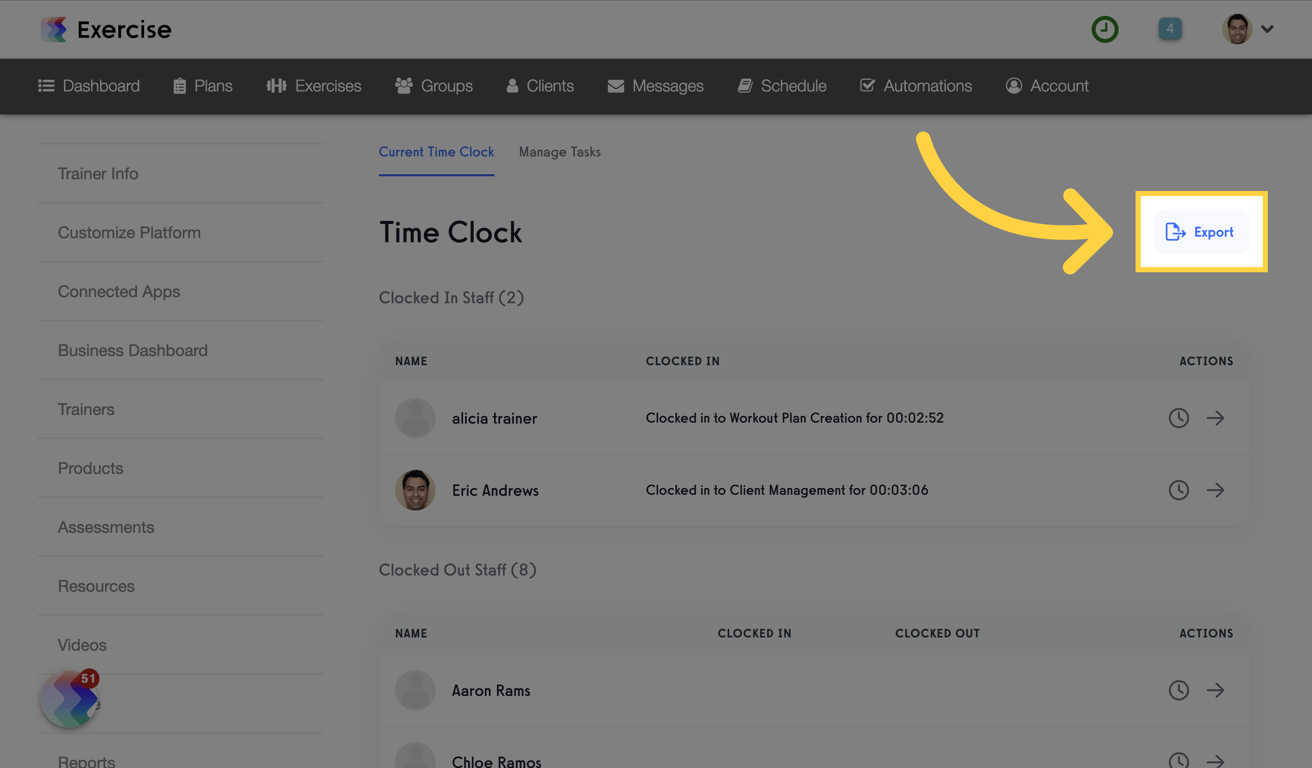Click the name Eric Andrews
The width and height of the screenshot is (1312, 768).
pyautogui.click(x=495, y=490)
